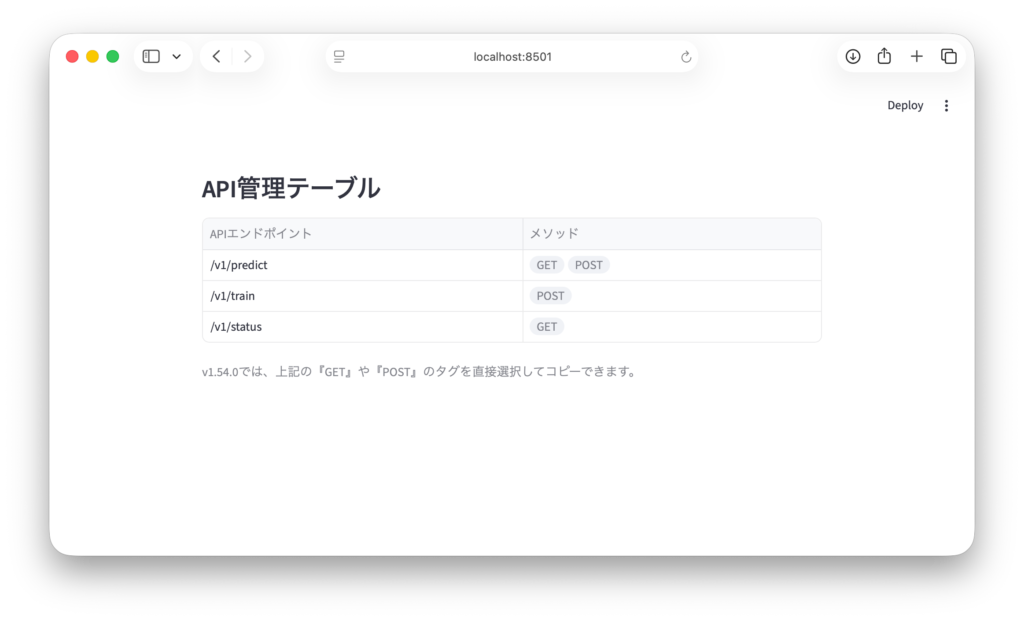The width and height of the screenshot is (1024, 621).
Task: Click the APIエンドポイント column header
Action: tap(261, 234)
